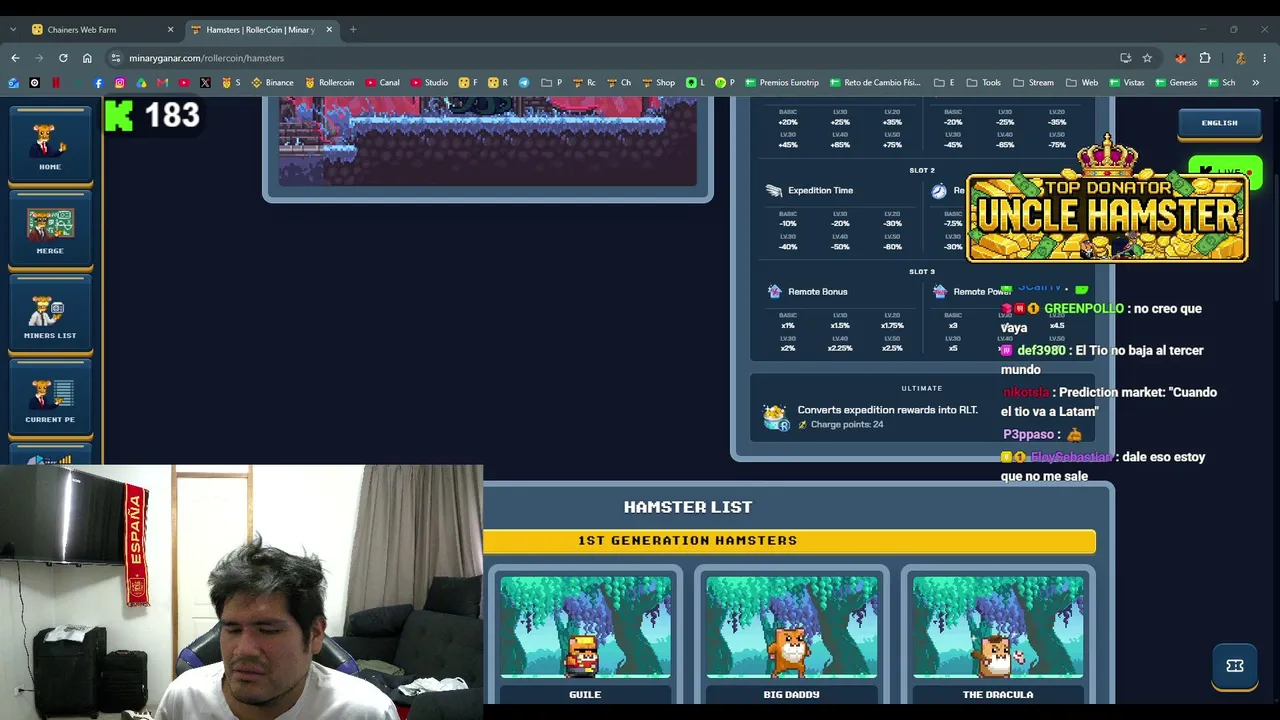Open the Chrome three-dot menu

click(1265, 58)
